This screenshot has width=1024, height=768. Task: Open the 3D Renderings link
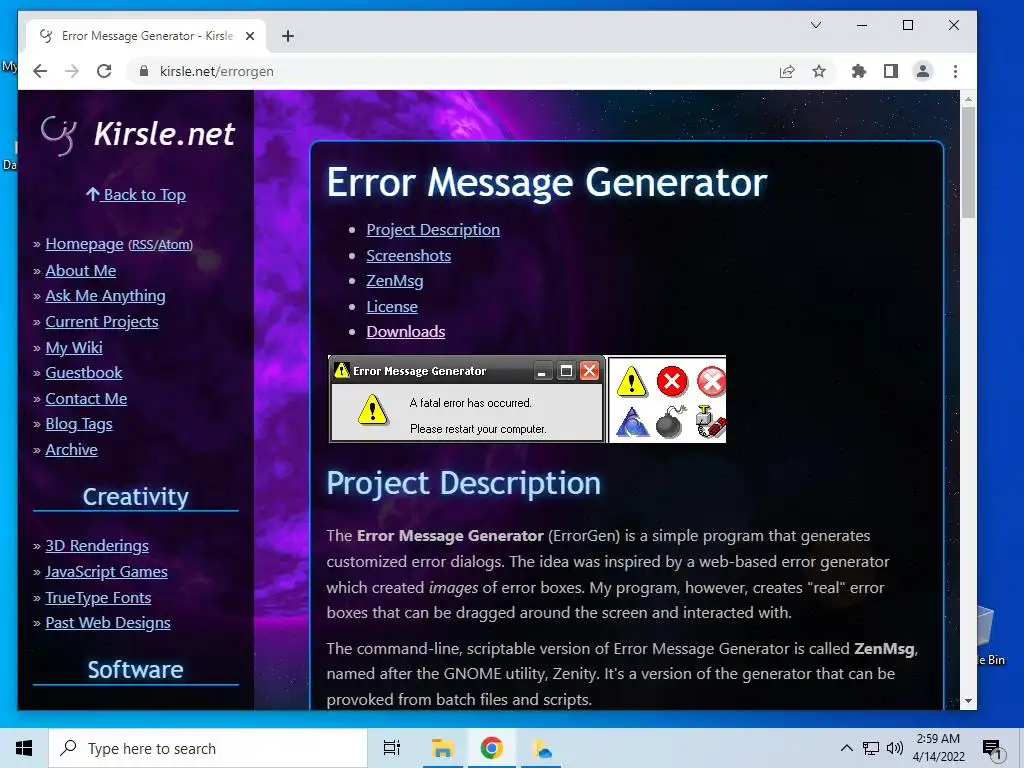[97, 546]
